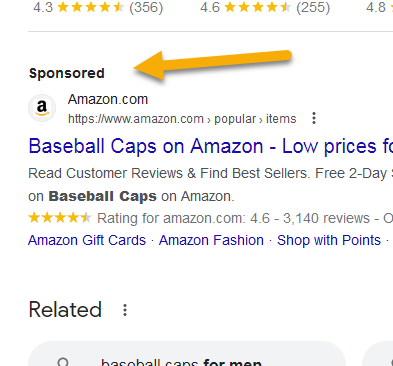Open the three-dot menu beside the Amazon URL

click(x=314, y=118)
